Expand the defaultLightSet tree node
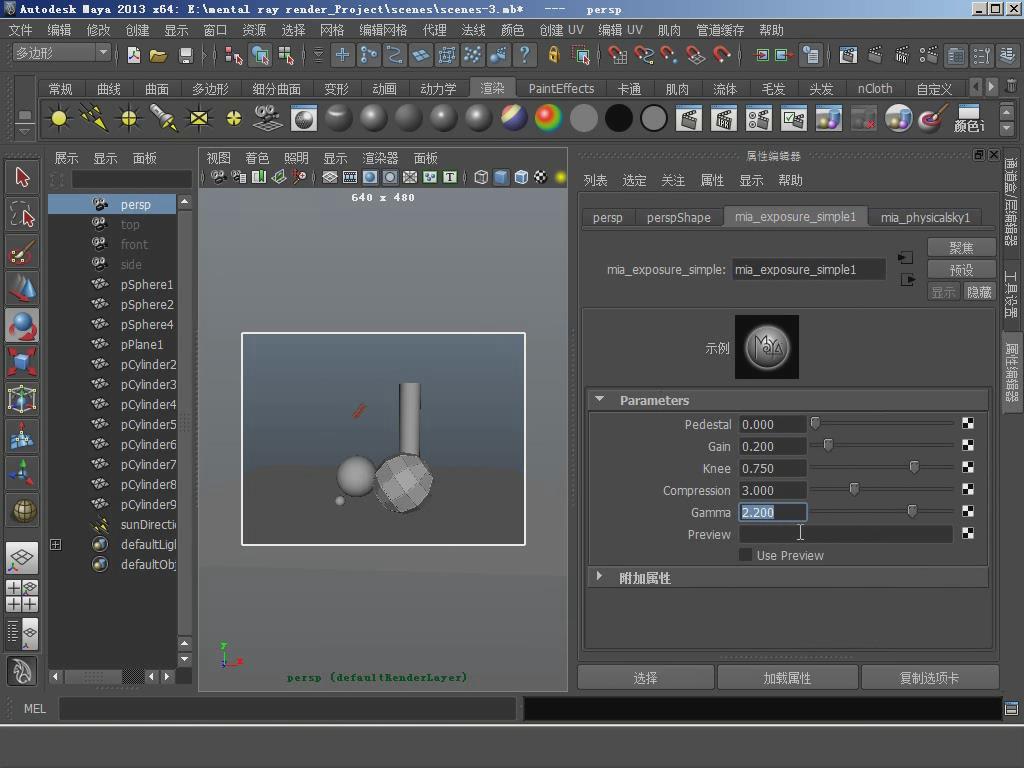 56,545
